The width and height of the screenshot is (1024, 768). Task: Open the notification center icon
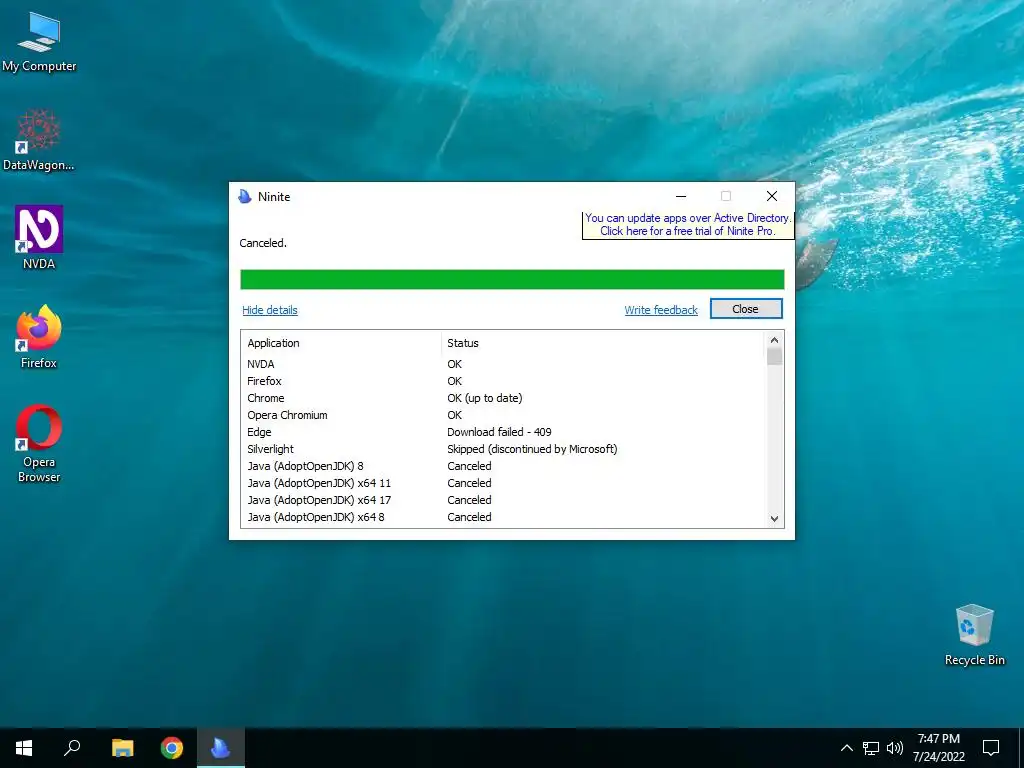click(991, 748)
